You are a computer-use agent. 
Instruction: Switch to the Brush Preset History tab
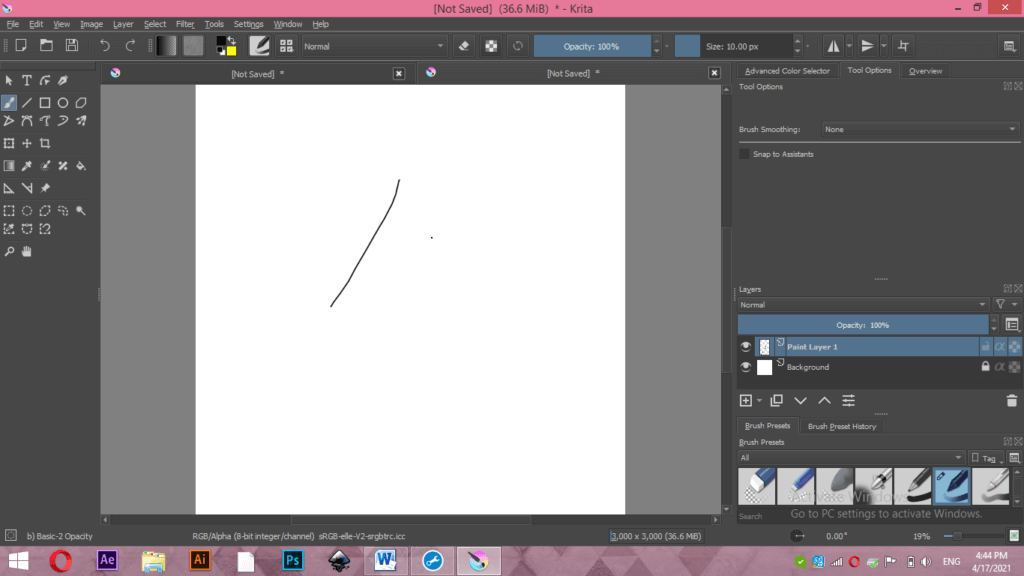[x=842, y=426]
